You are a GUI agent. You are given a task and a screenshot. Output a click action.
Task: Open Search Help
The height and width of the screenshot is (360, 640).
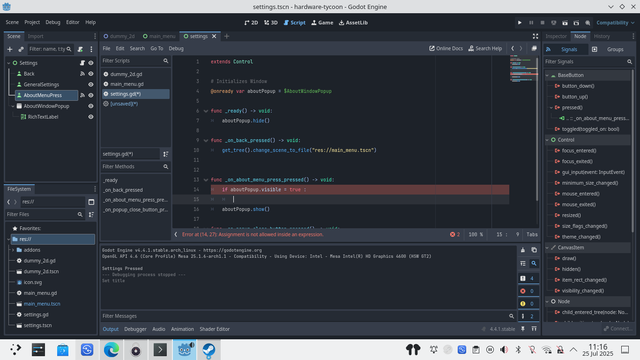[485, 49]
